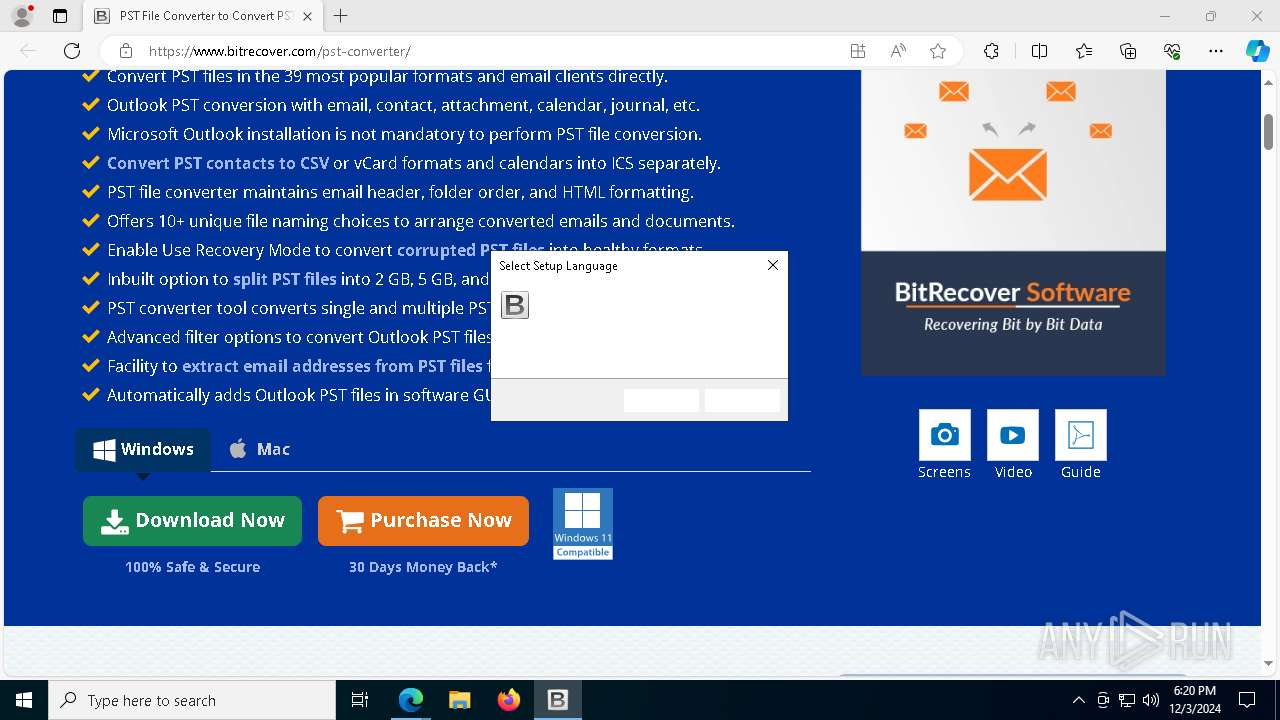Click the second blank button in setup dialog
This screenshot has width=1280, height=720.
point(742,400)
